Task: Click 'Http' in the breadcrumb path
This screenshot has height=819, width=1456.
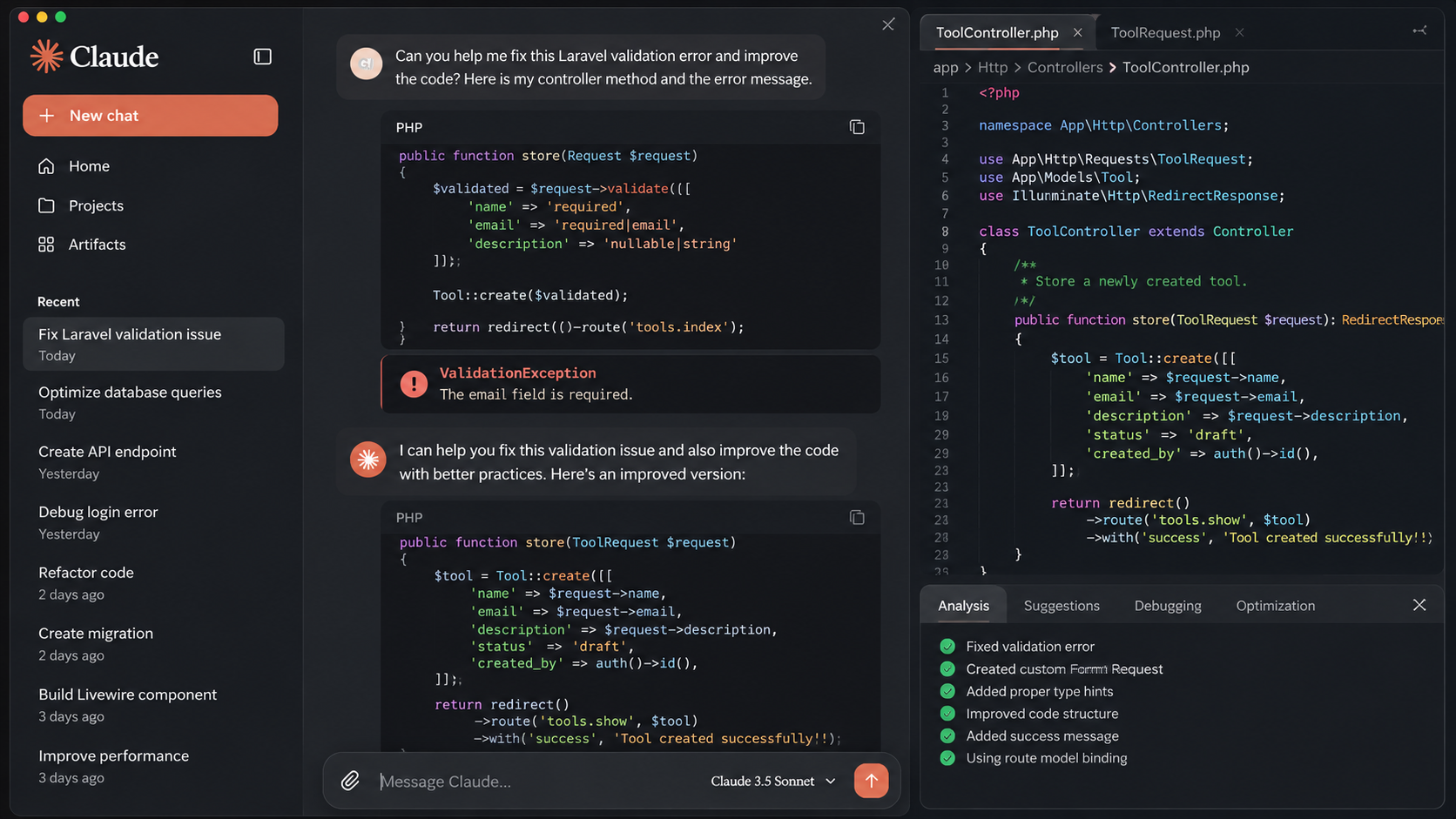Action: [x=992, y=67]
